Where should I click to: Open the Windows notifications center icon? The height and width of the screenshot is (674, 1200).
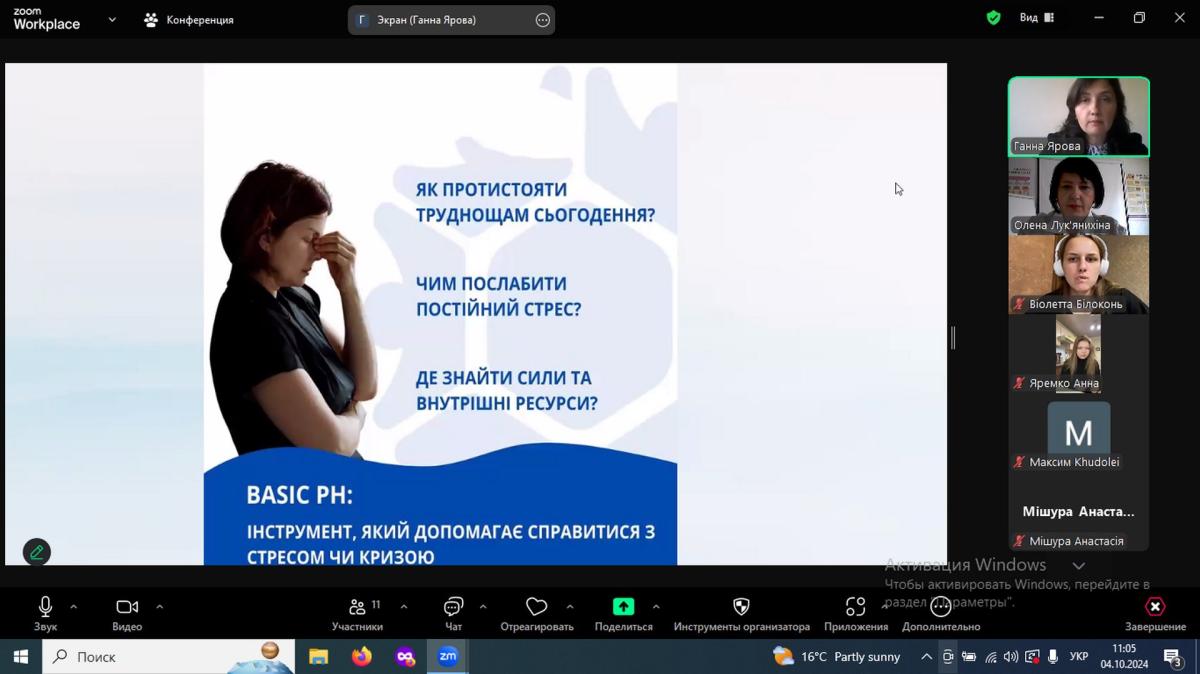point(1174,657)
